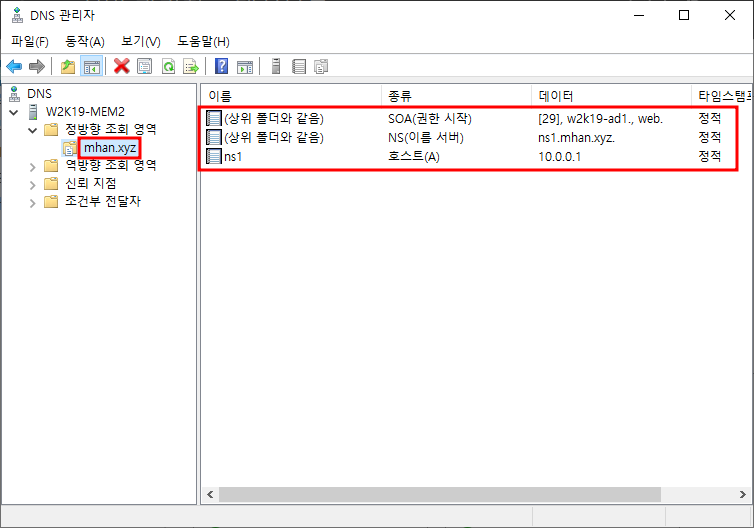Click the 정방향 조회 영역 folder icon

coord(51,129)
